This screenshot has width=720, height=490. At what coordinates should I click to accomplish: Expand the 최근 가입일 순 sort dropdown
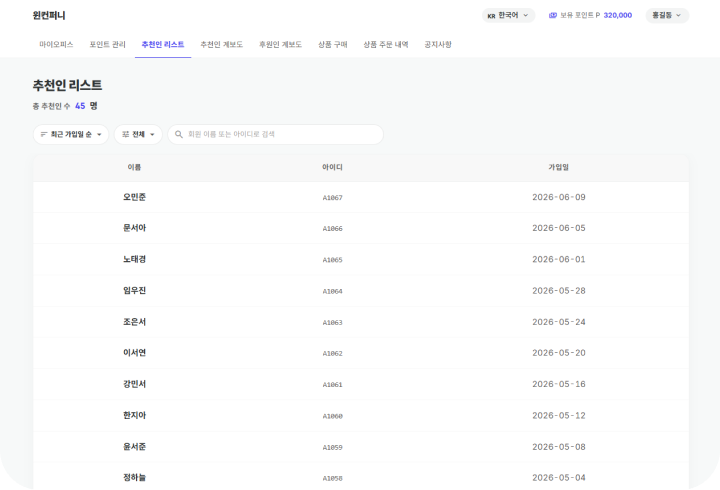tap(71, 135)
